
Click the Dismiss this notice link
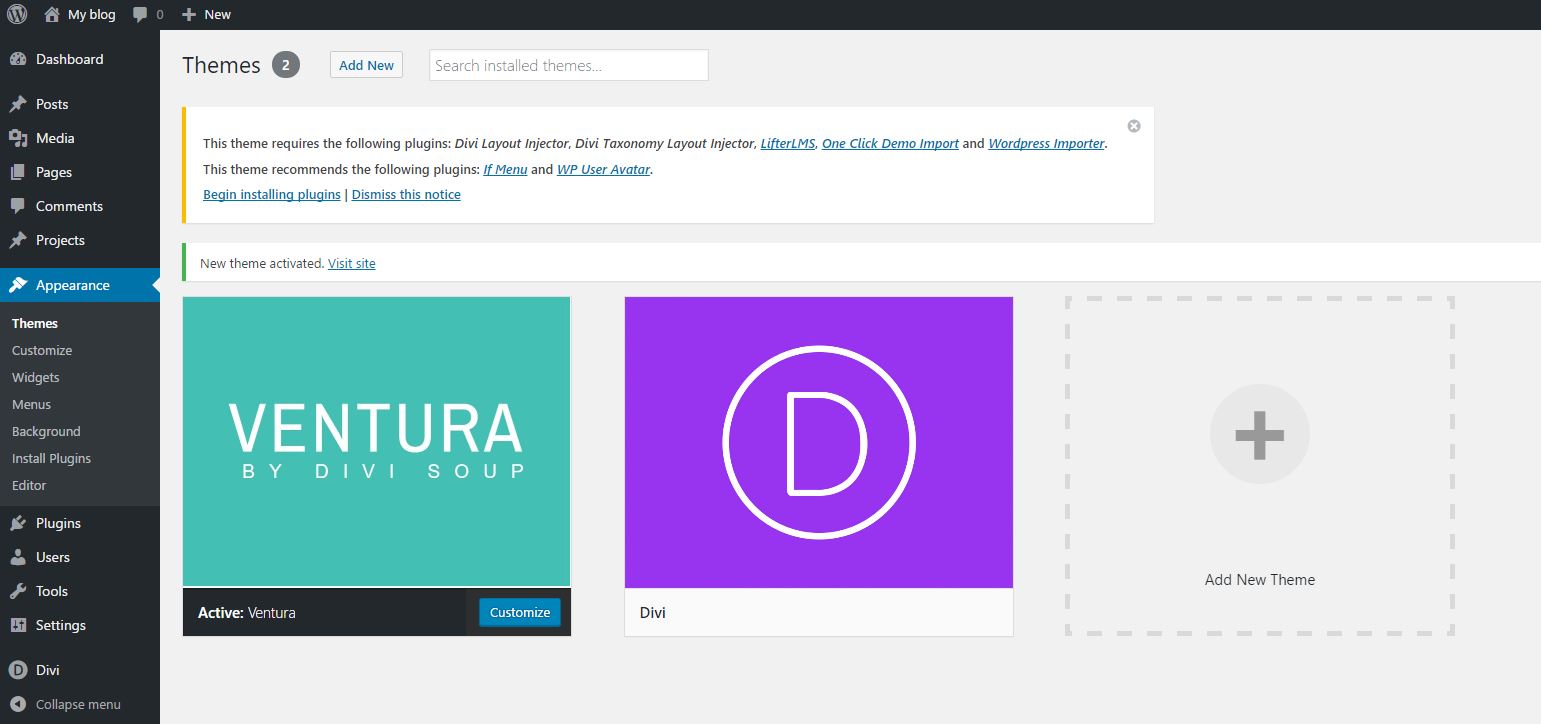tap(406, 194)
